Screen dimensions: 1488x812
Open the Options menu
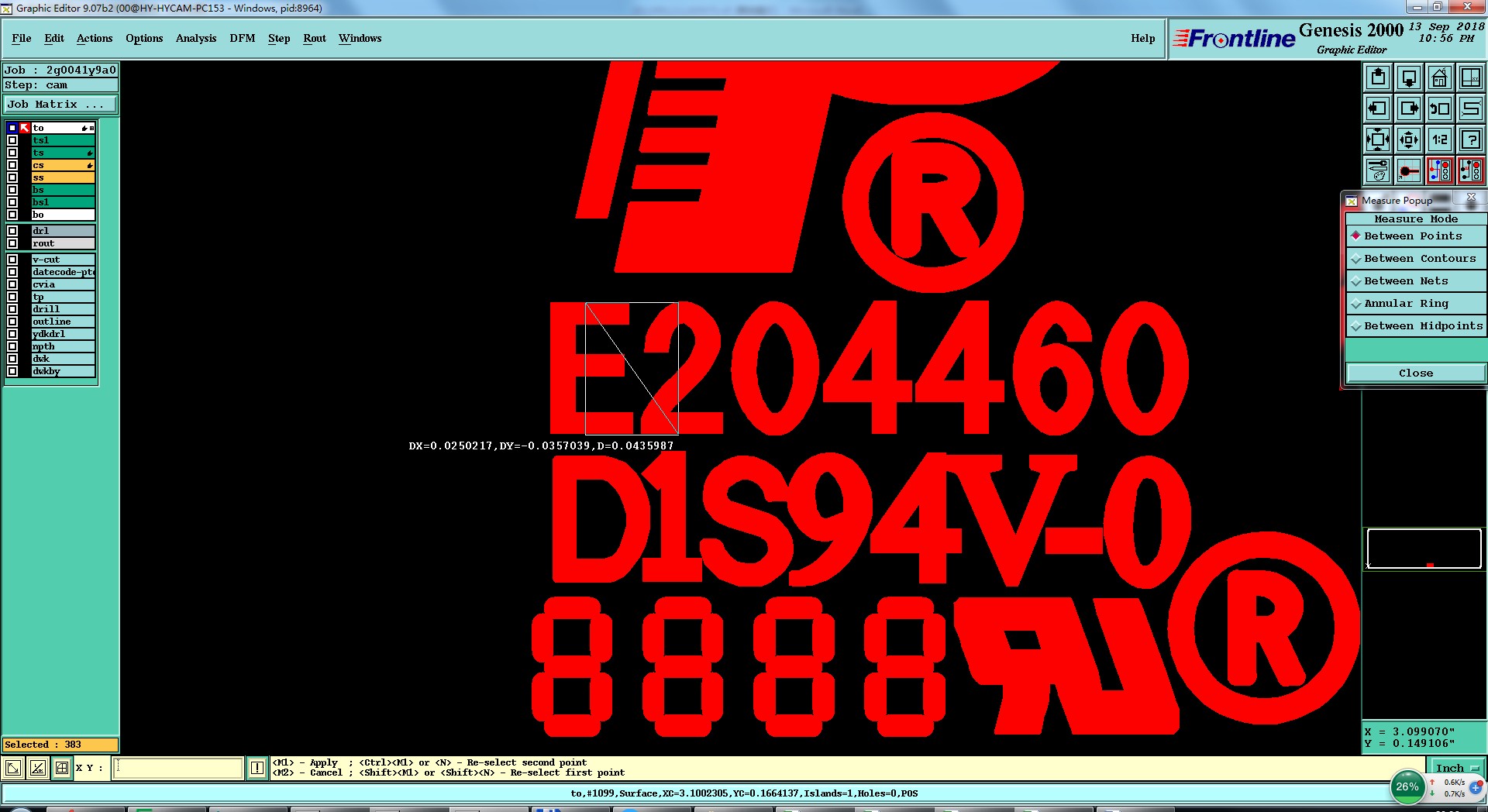(x=144, y=38)
